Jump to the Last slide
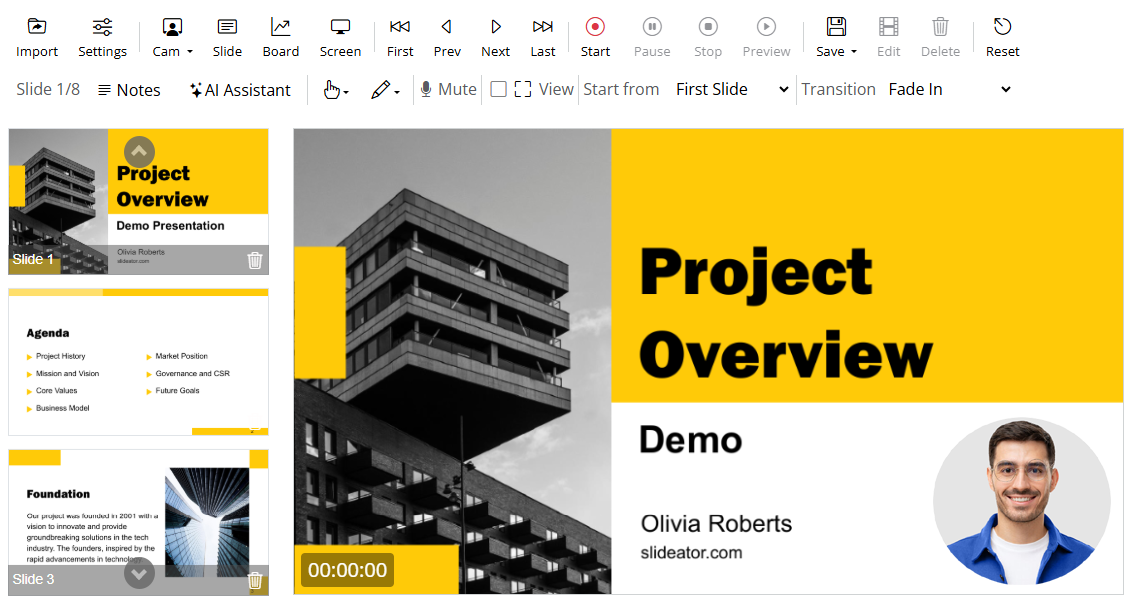The image size is (1136, 603). [543, 38]
